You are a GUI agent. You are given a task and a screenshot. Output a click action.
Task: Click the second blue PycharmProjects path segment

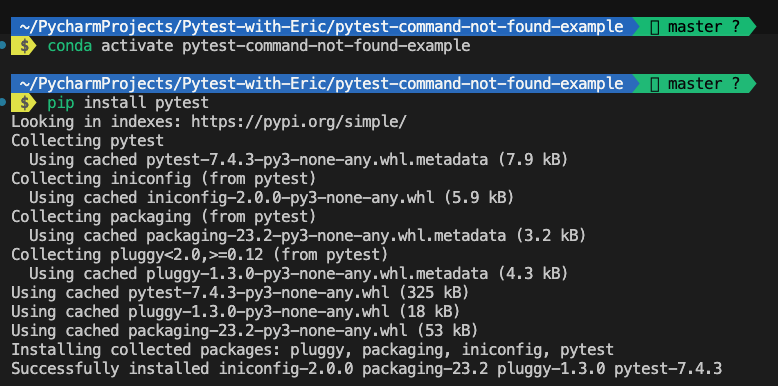tap(321, 84)
